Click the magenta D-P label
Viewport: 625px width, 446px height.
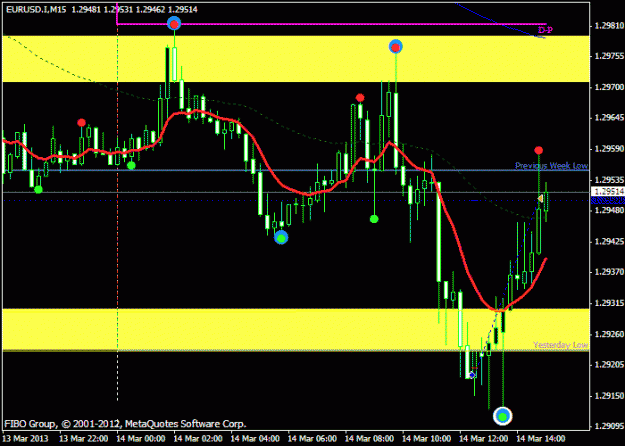545,30
